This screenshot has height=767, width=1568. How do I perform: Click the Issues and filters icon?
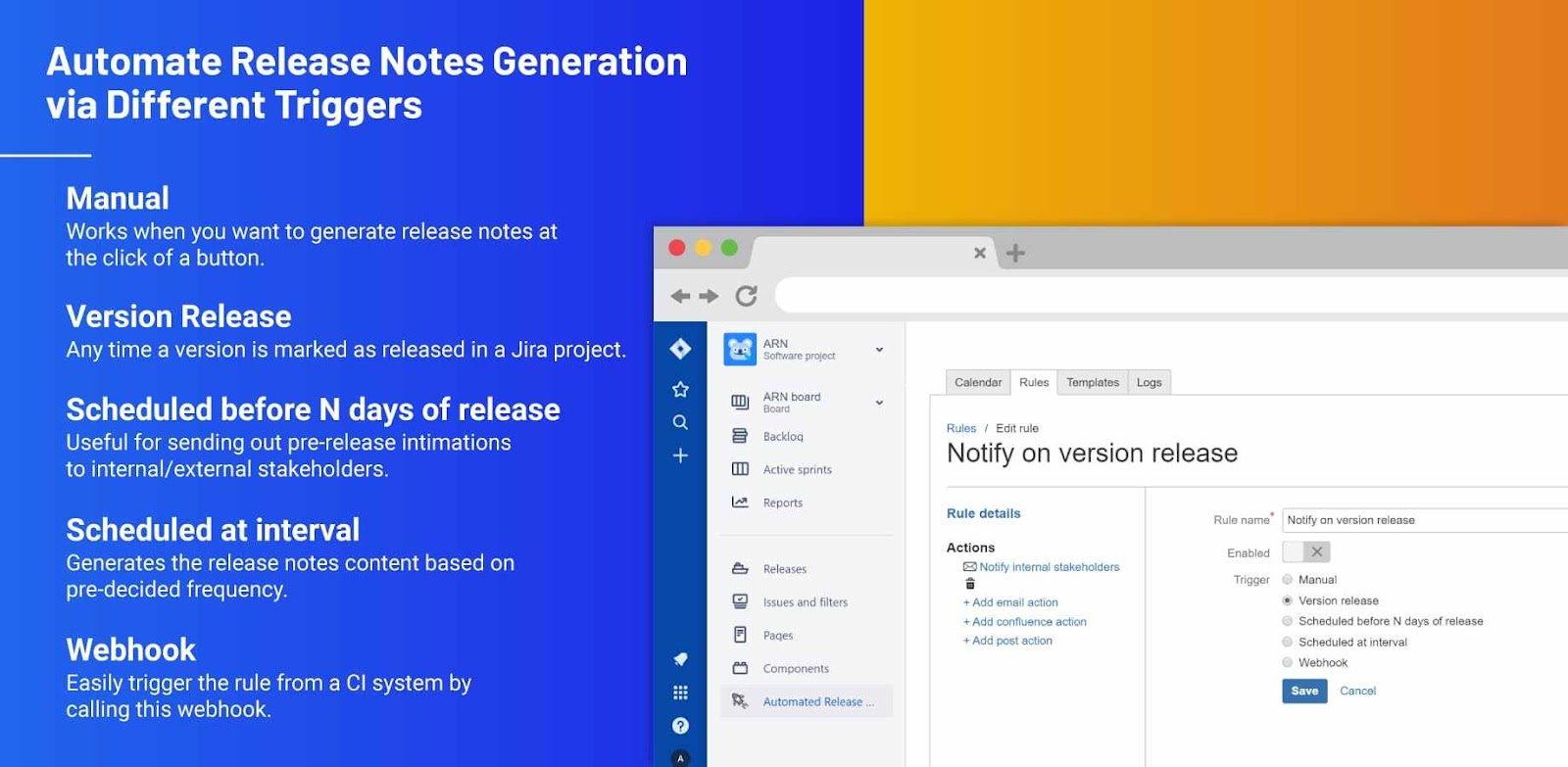[740, 601]
